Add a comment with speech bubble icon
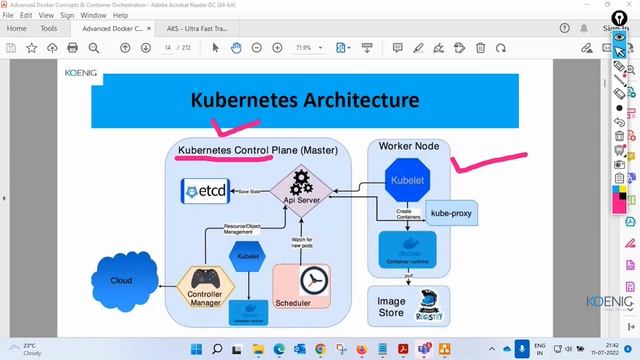 click(398, 48)
